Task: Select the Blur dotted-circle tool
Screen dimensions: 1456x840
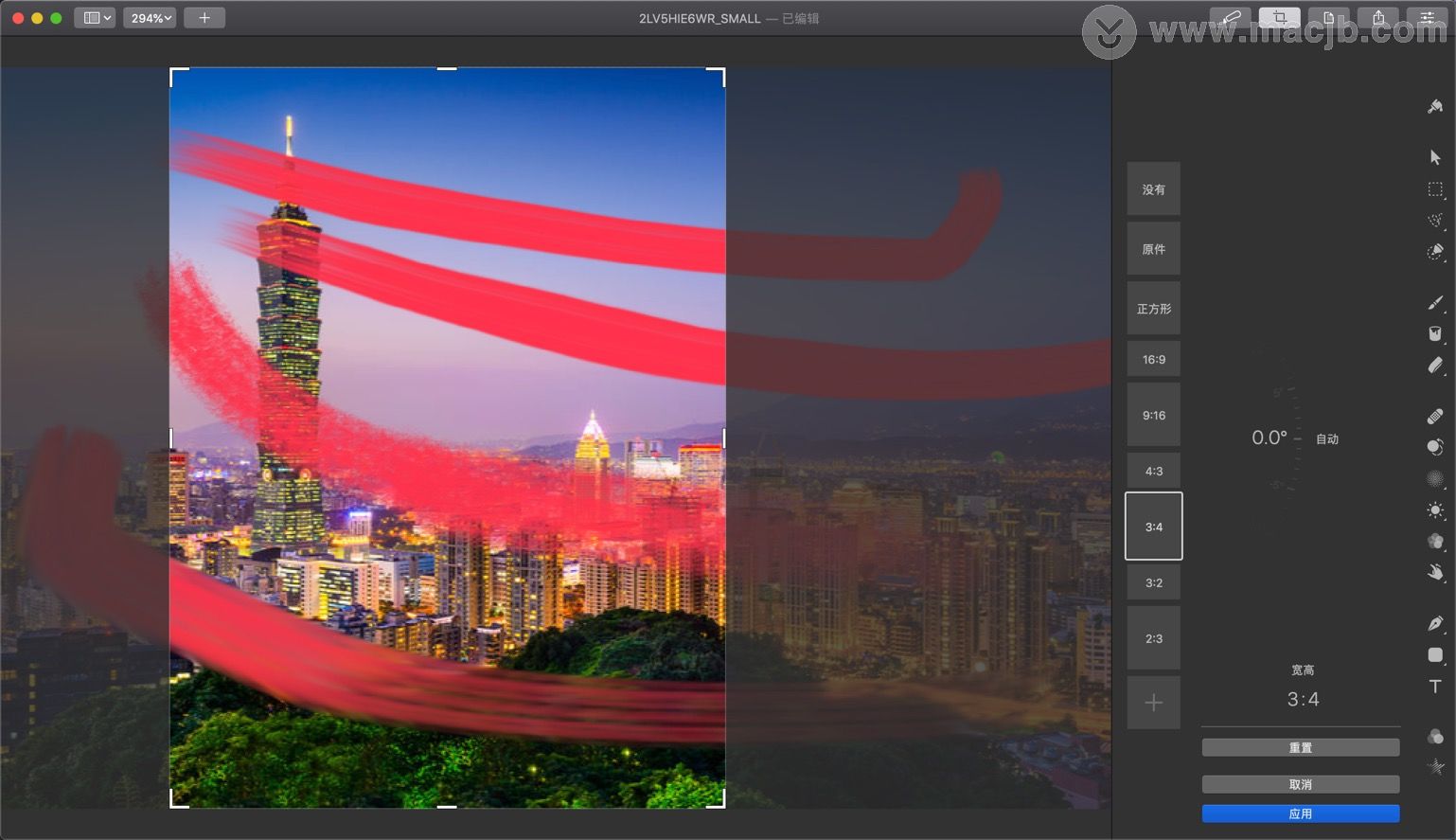Action: [1435, 478]
